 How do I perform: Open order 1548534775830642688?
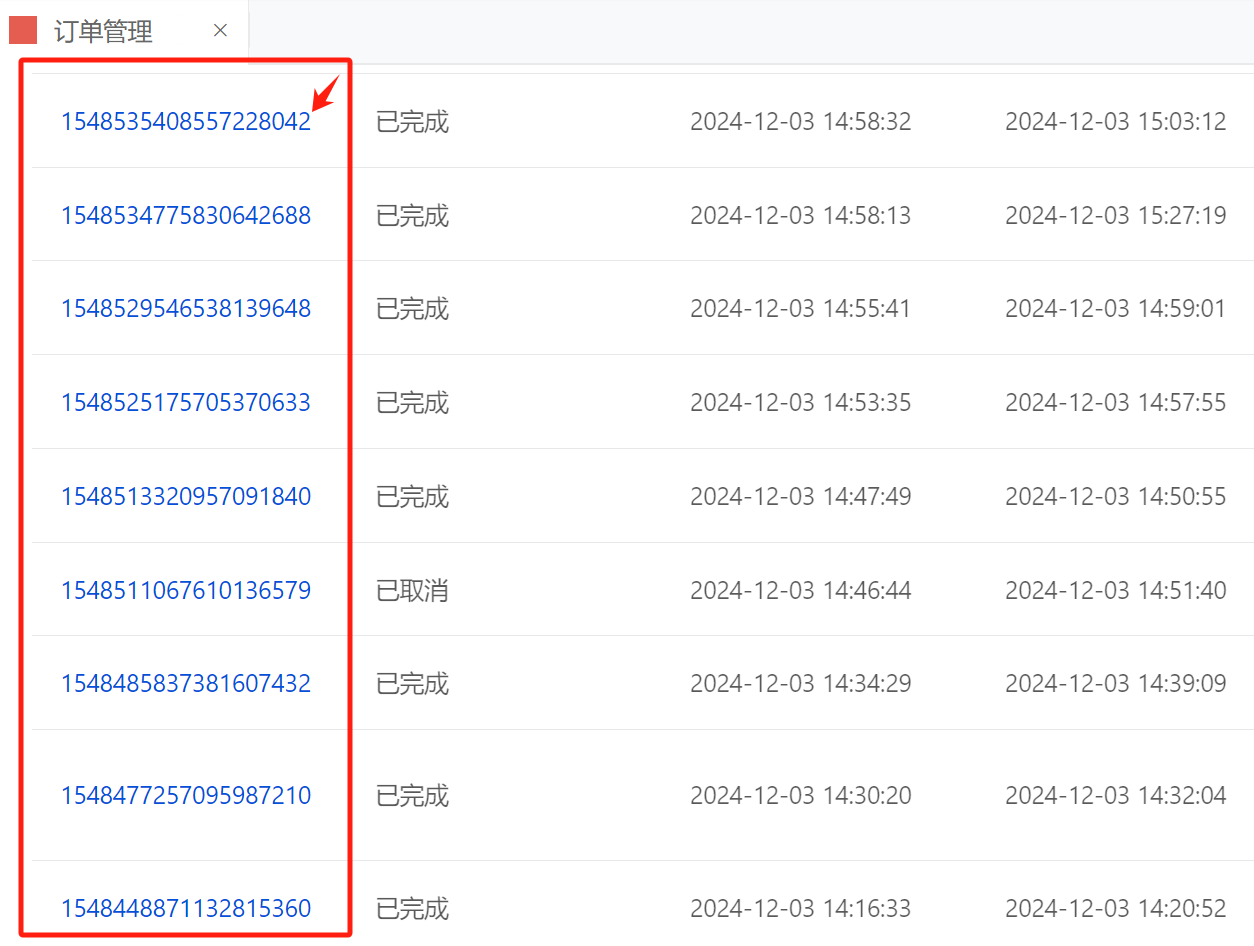tap(186, 215)
